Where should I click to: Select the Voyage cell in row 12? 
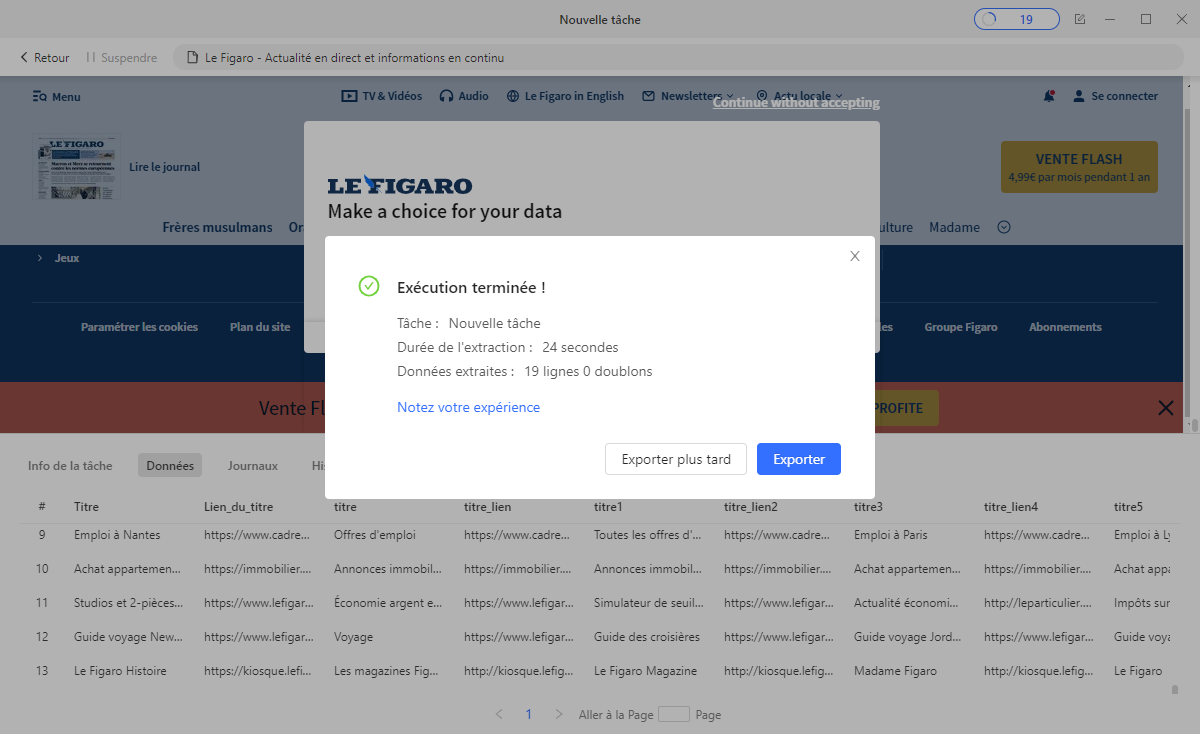[354, 637]
